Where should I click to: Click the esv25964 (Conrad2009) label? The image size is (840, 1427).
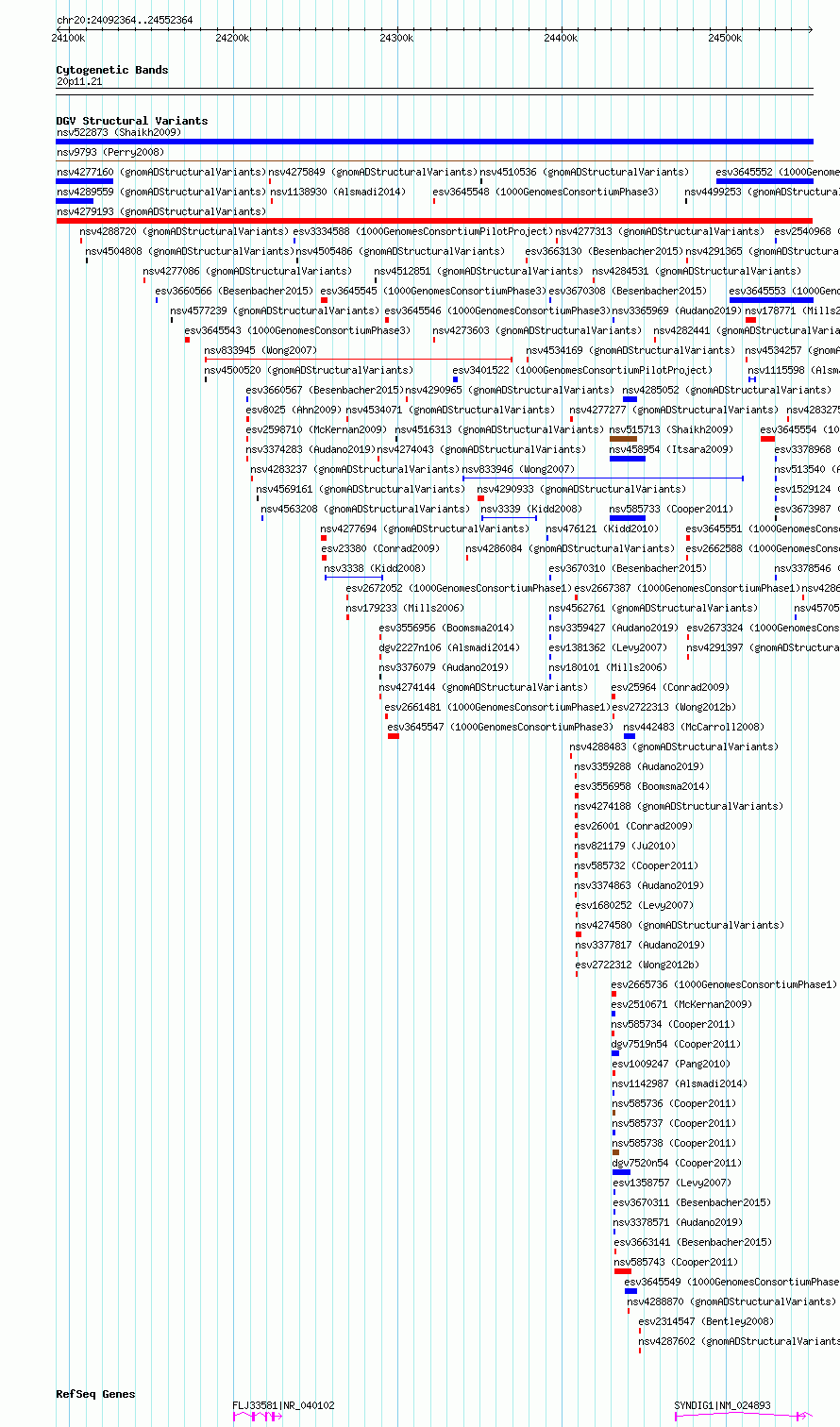click(x=670, y=687)
